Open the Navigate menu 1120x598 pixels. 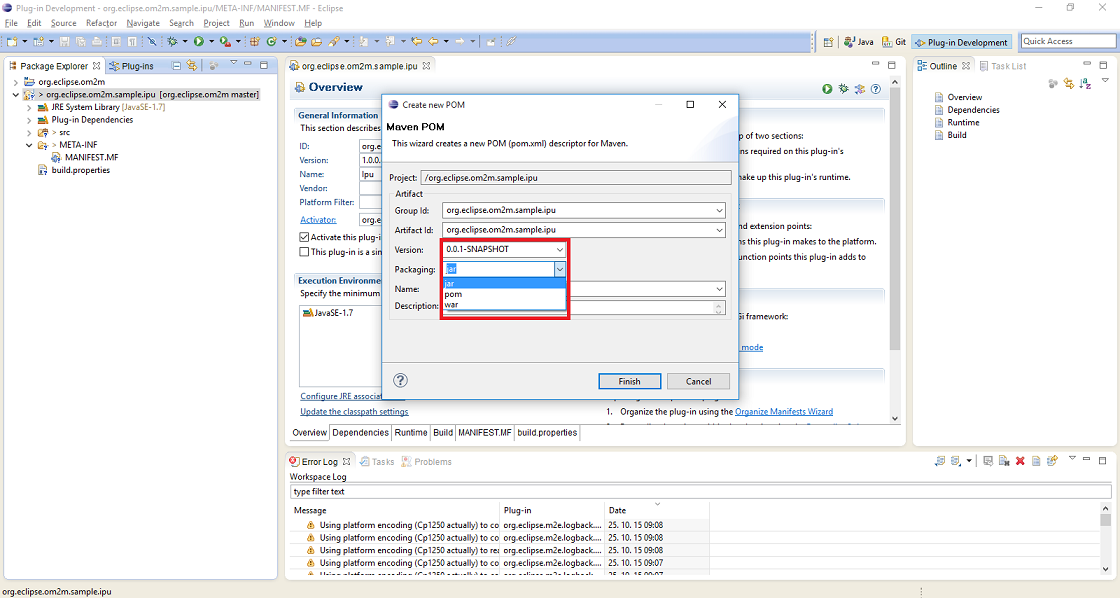(x=143, y=23)
